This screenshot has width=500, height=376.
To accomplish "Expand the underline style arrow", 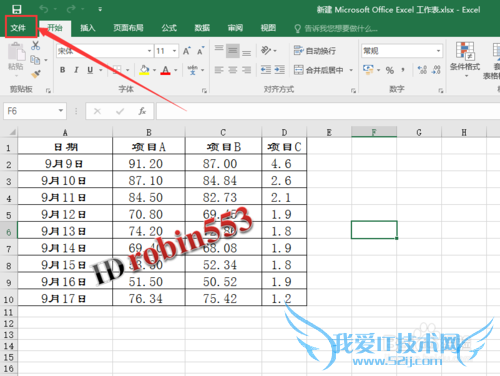I will 100,70.
